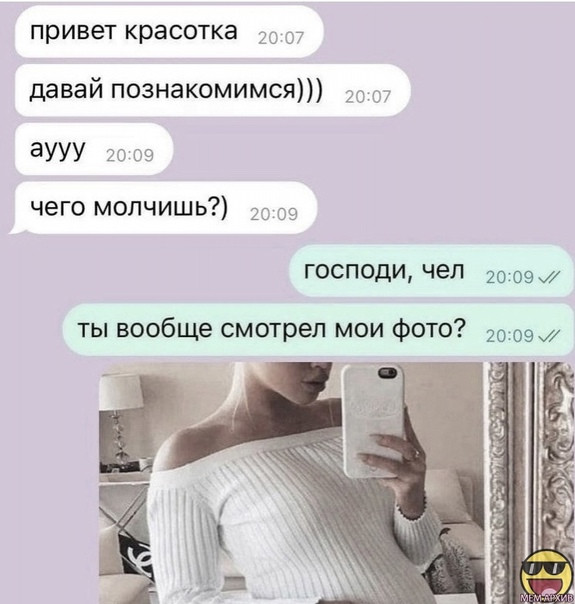The width and height of the screenshot is (575, 604).
Task: Click the read checkmarks on 'ты вообще смотрел' message
Action: (x=548, y=337)
